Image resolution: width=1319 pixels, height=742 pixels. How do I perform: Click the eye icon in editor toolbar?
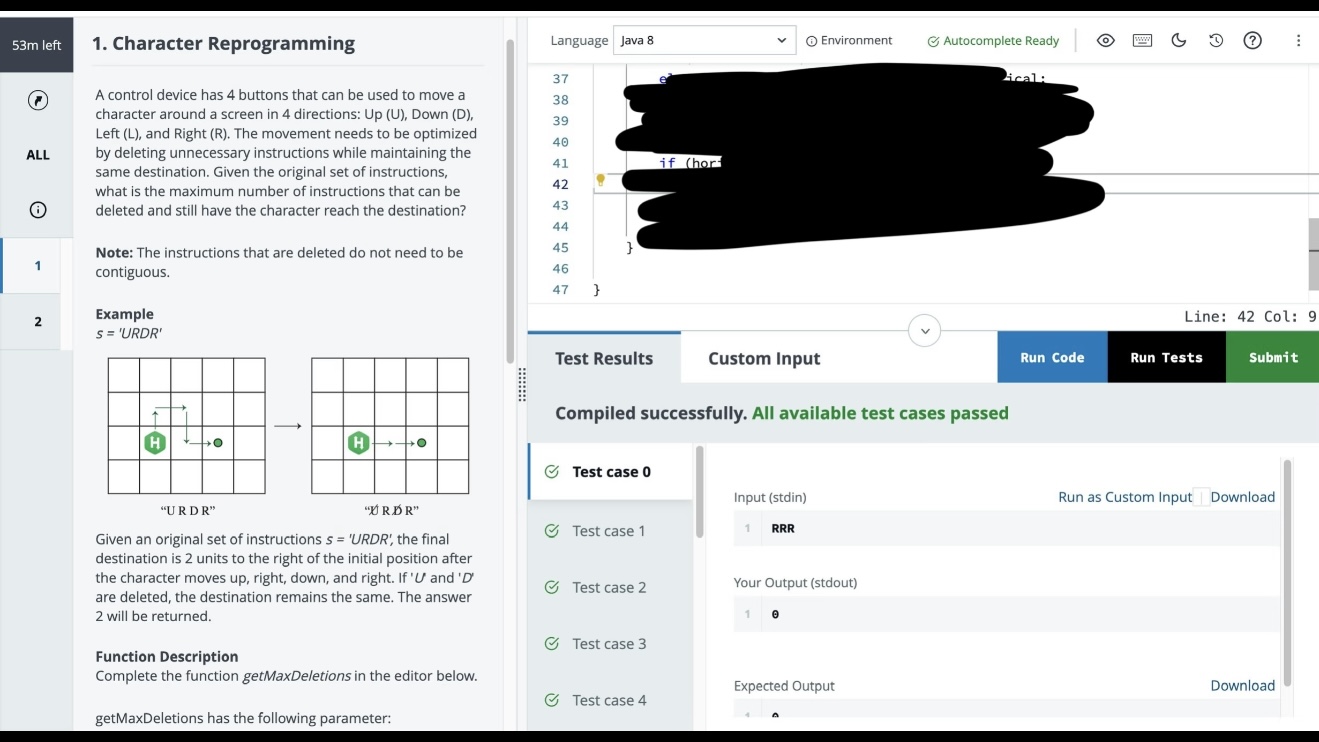1105,41
